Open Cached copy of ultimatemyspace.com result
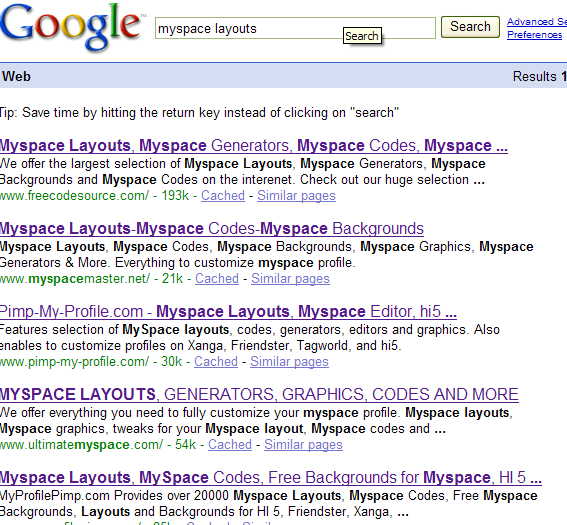The height and width of the screenshot is (525, 567). pos(230,444)
